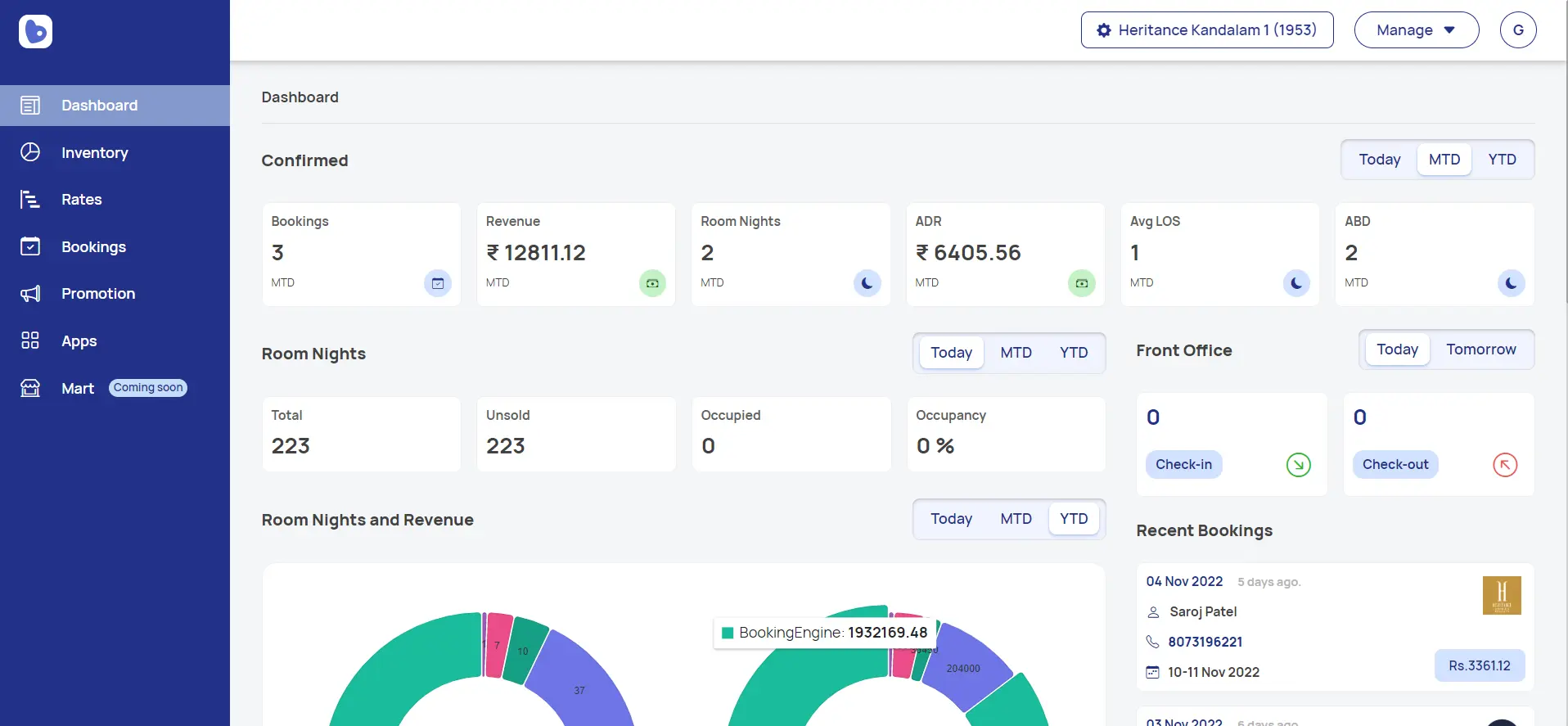Click calendar icon beside 10-11 Nov 2022

click(1153, 672)
